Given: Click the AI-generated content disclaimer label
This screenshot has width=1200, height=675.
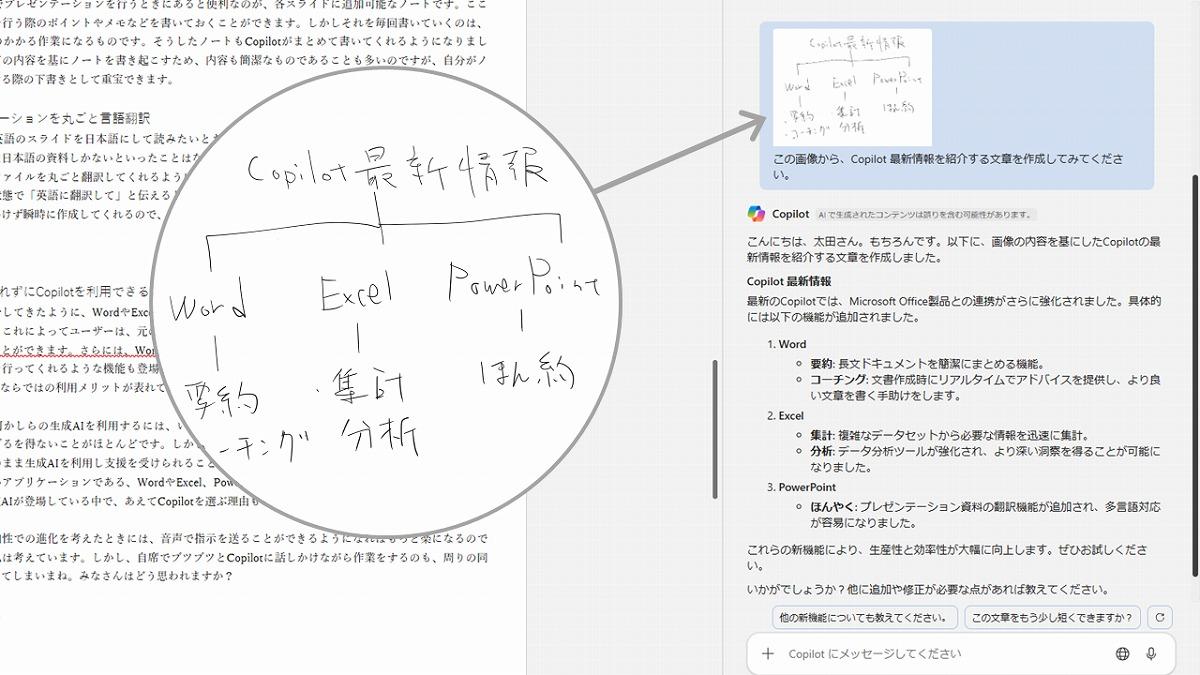Looking at the screenshot, I should (924, 215).
